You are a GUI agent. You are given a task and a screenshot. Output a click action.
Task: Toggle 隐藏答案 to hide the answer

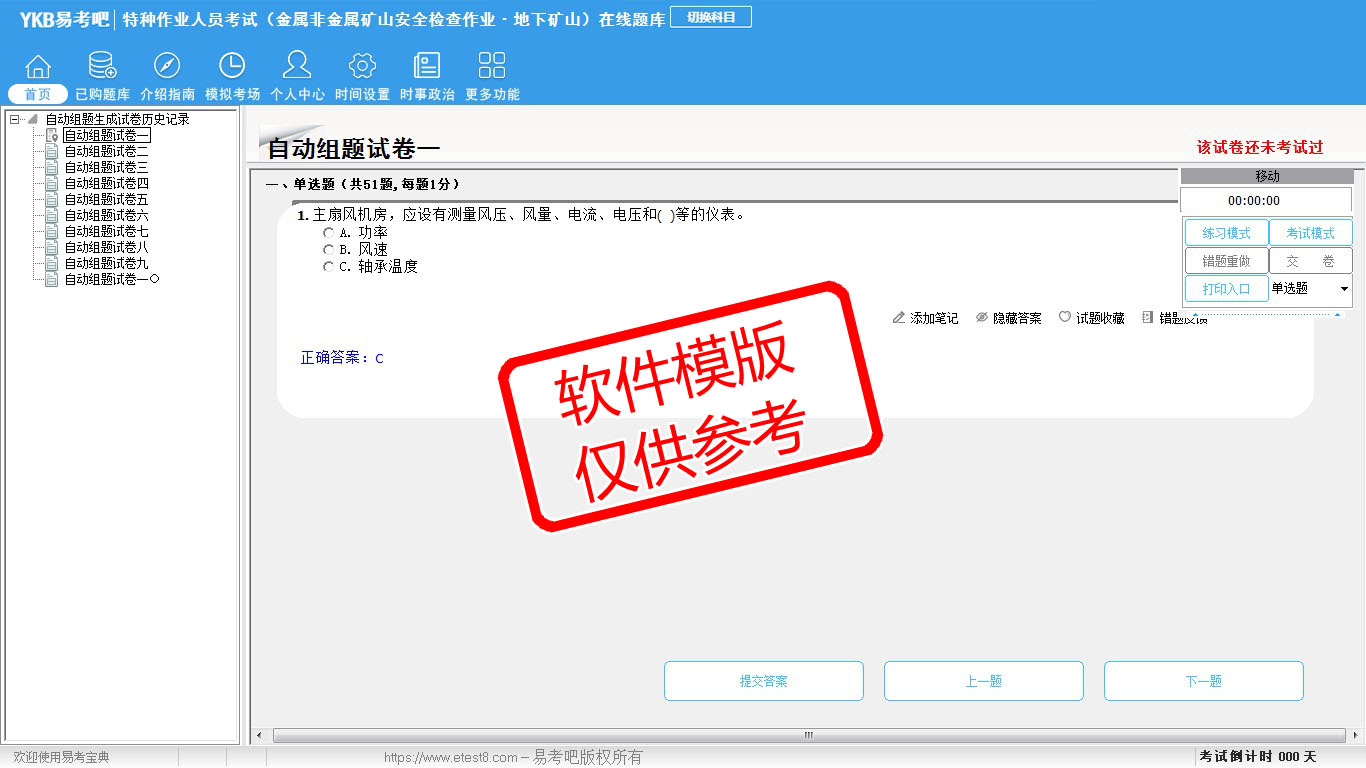pos(1008,318)
